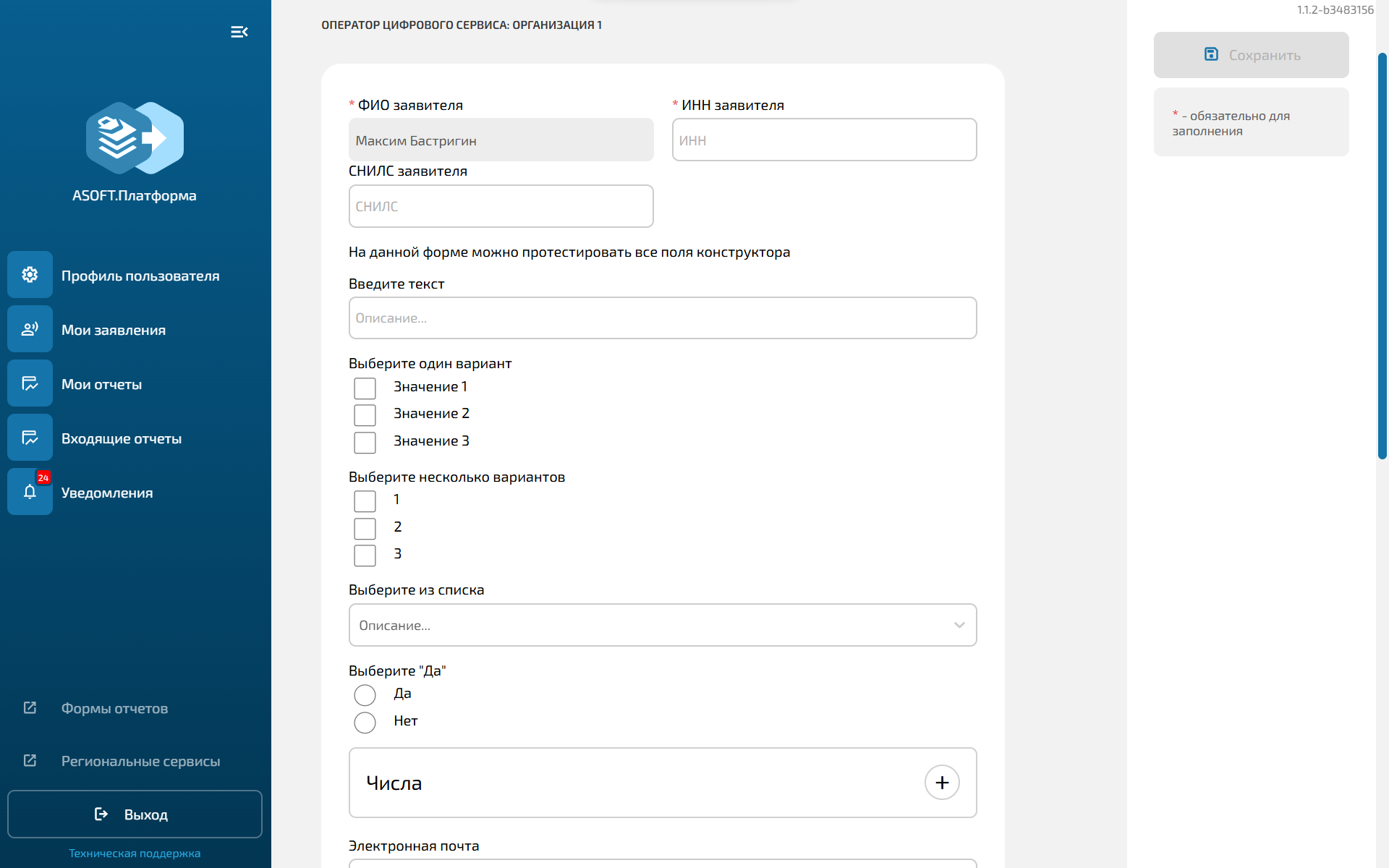Go to Мои заявления menu item

(114, 330)
